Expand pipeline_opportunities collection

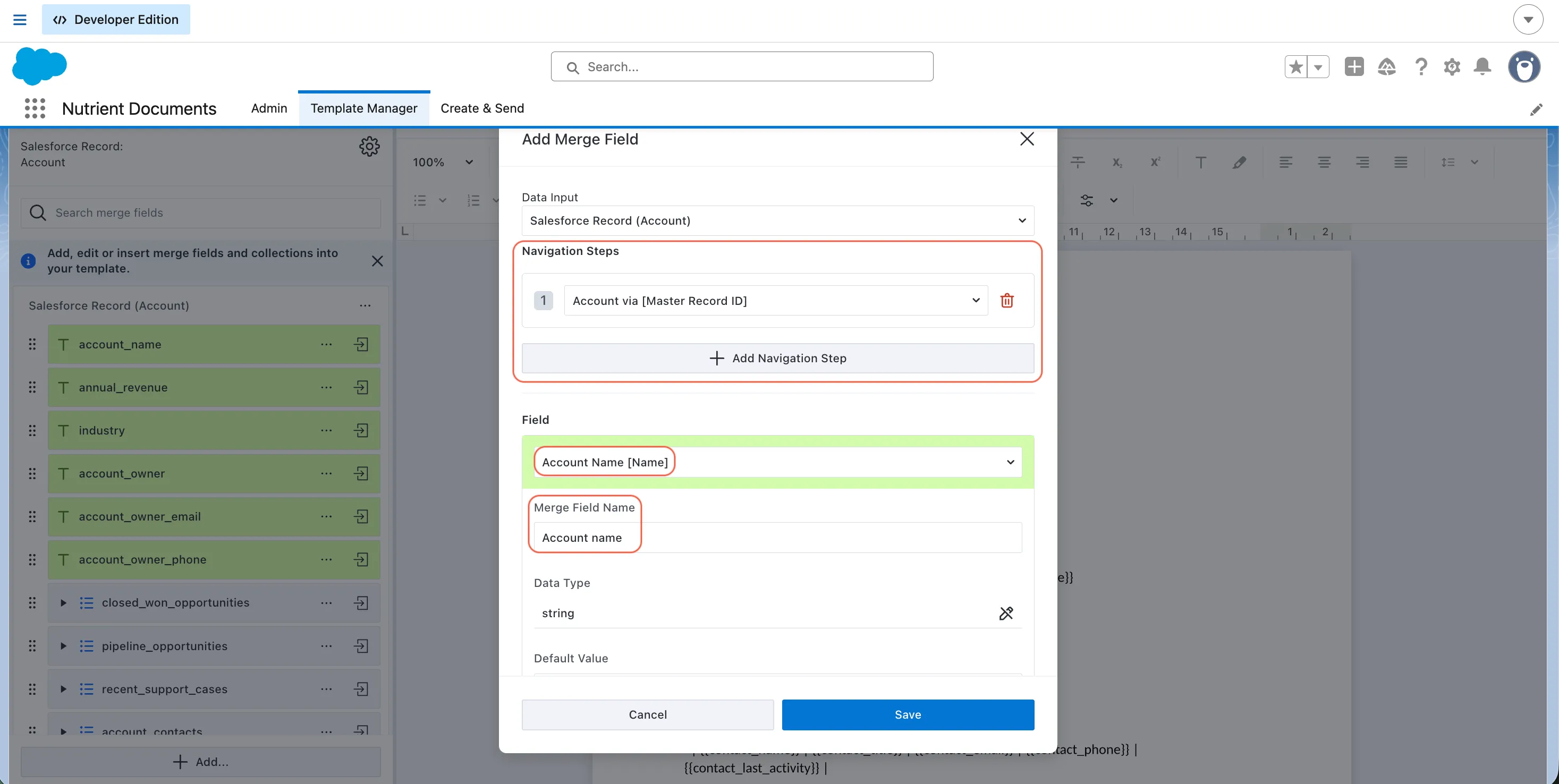pyautogui.click(x=63, y=646)
